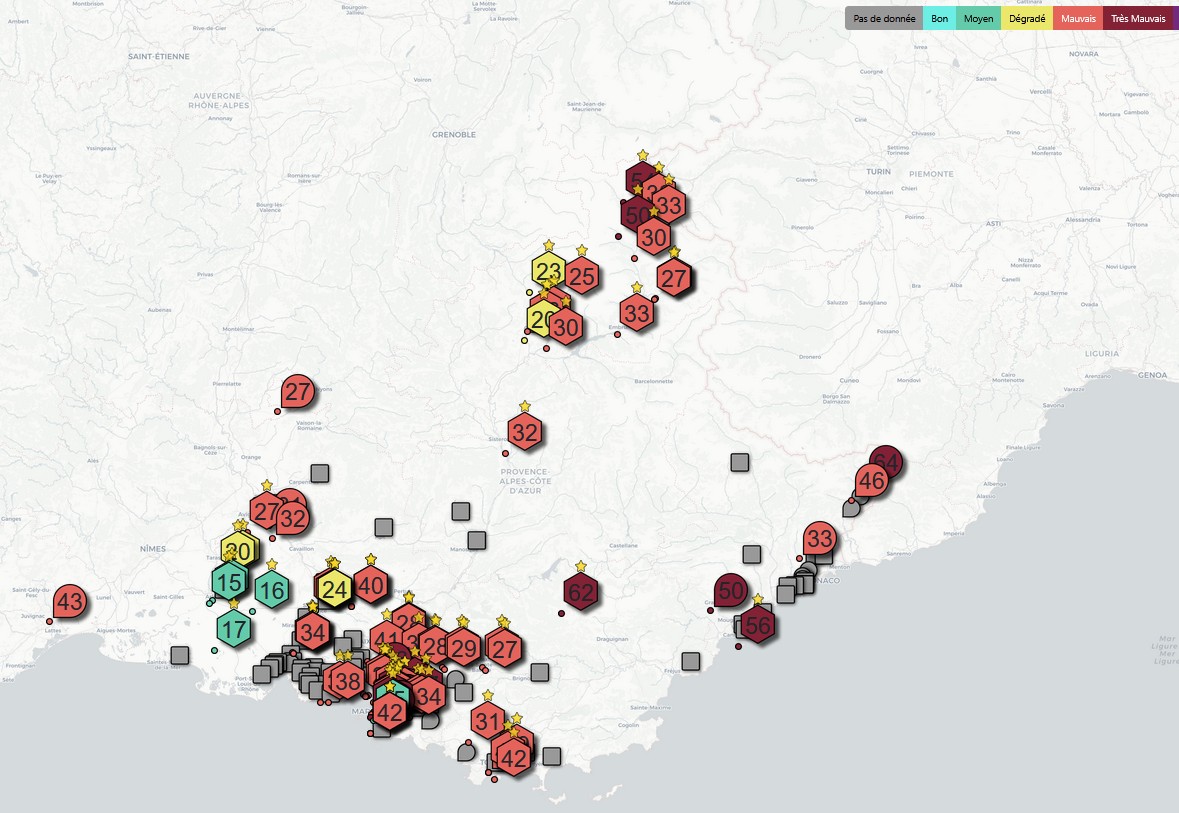Click the green hexagon marker labeled 17
The height and width of the screenshot is (813, 1179).
pyautogui.click(x=234, y=629)
